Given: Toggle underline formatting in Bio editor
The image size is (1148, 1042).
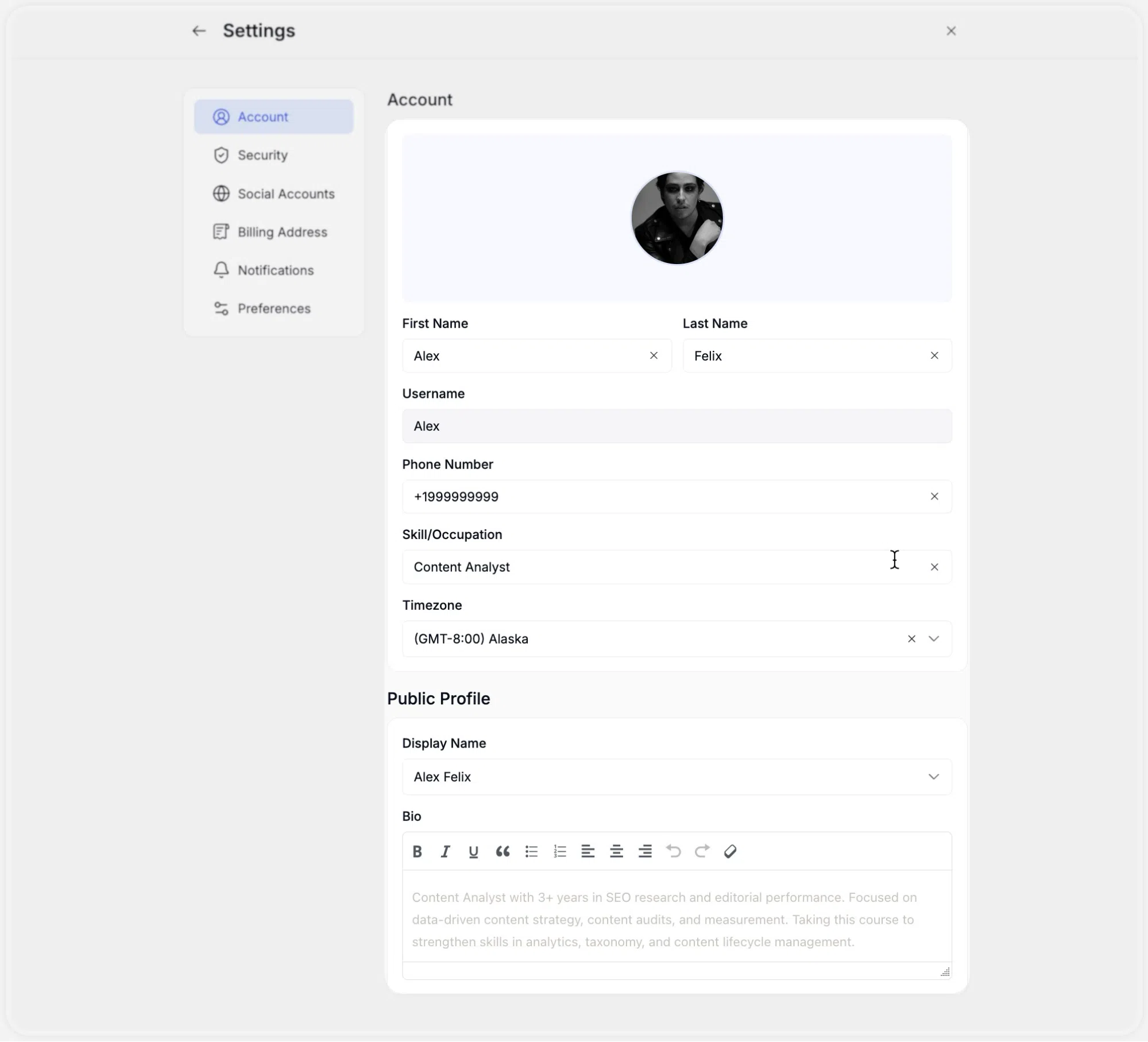Looking at the screenshot, I should (x=473, y=851).
